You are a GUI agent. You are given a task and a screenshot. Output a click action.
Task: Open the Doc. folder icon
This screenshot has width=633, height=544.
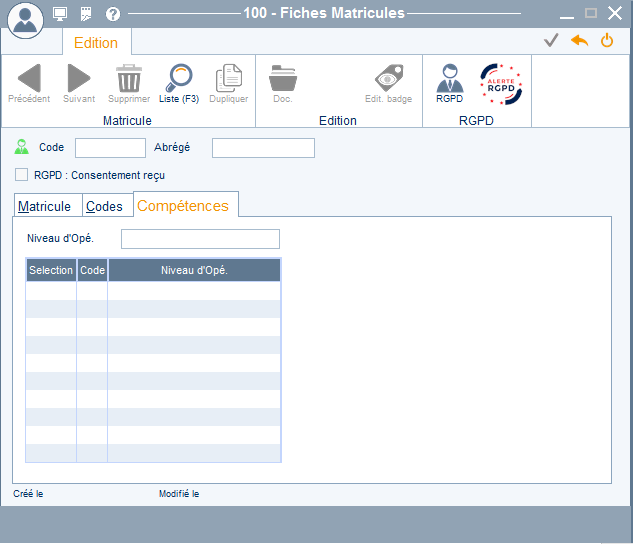tap(283, 84)
